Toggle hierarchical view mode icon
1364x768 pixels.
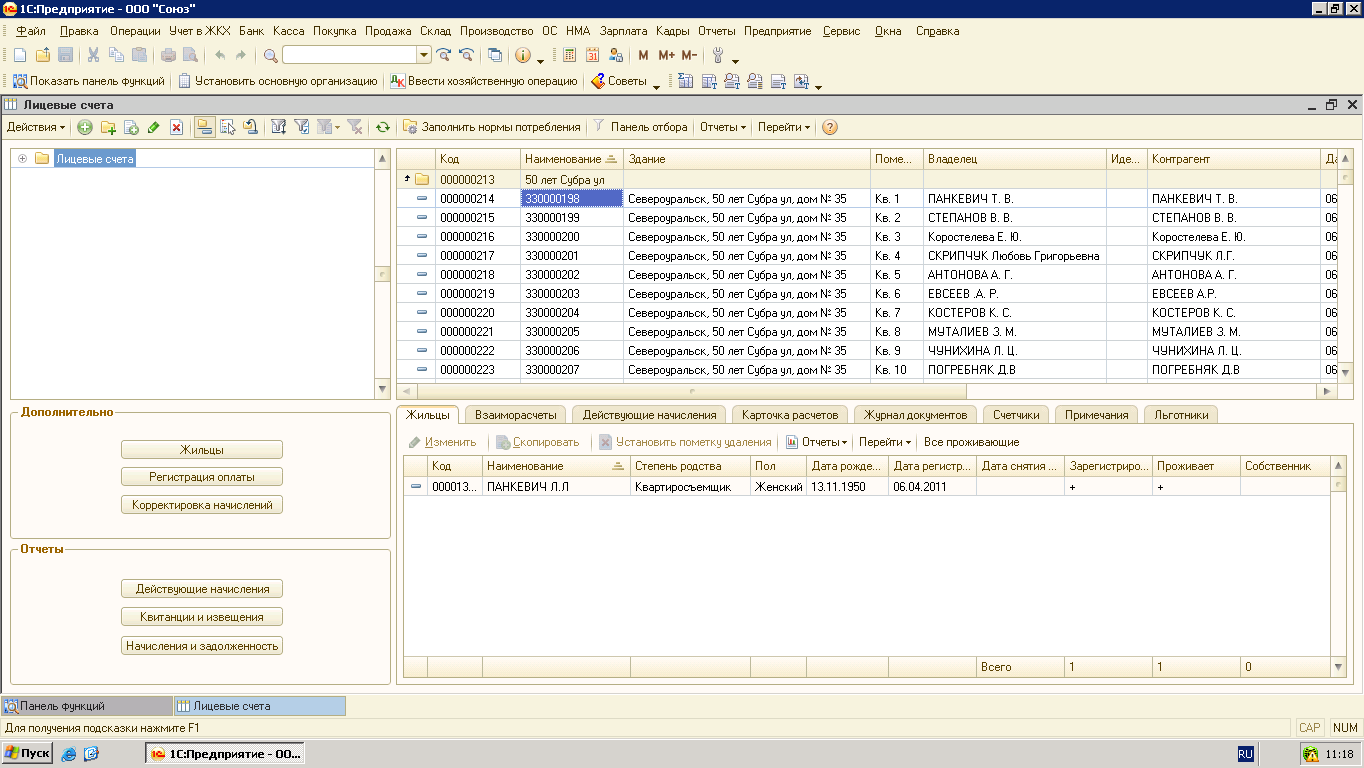point(204,127)
